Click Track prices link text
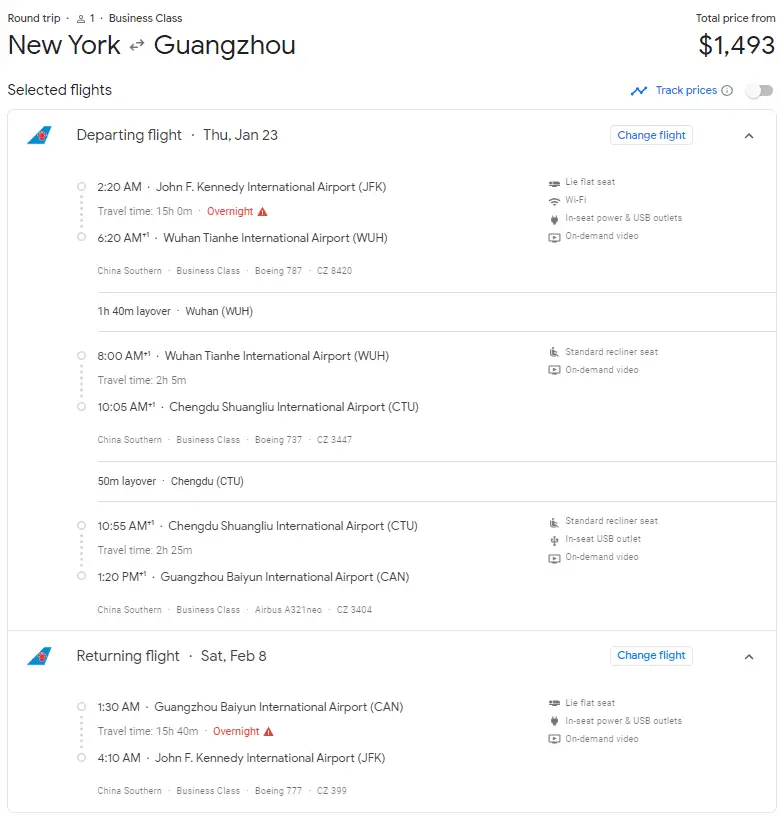Image resolution: width=780 pixels, height=816 pixels. tap(686, 91)
